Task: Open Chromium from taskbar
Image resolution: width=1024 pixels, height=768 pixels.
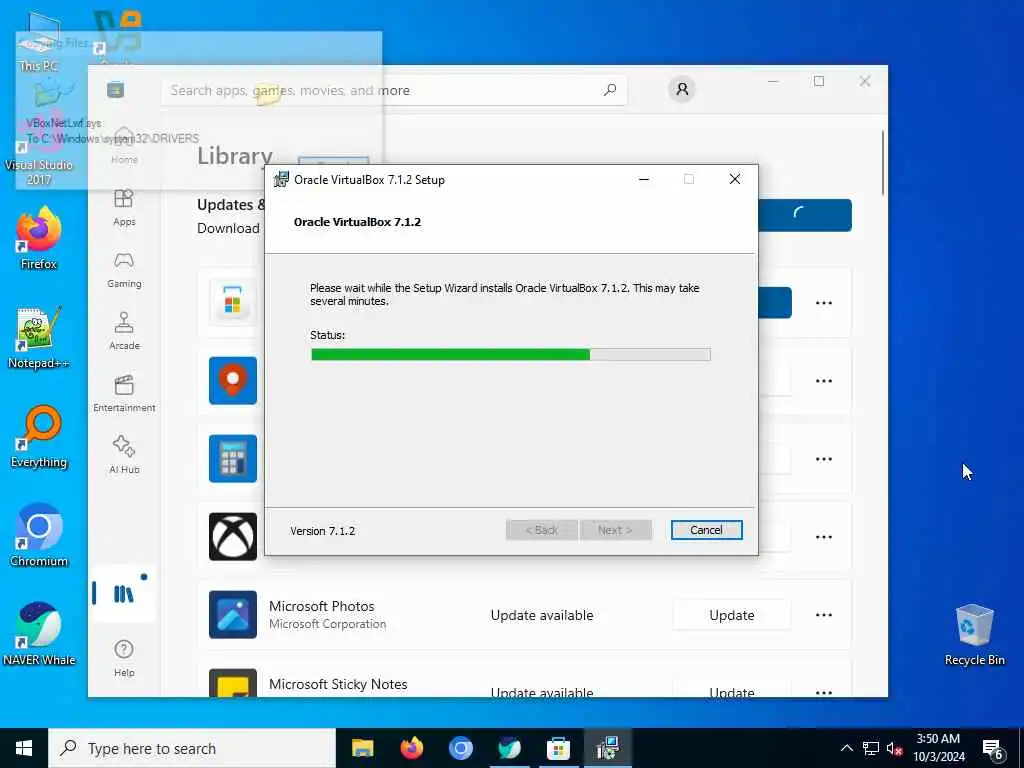Action: point(460,748)
